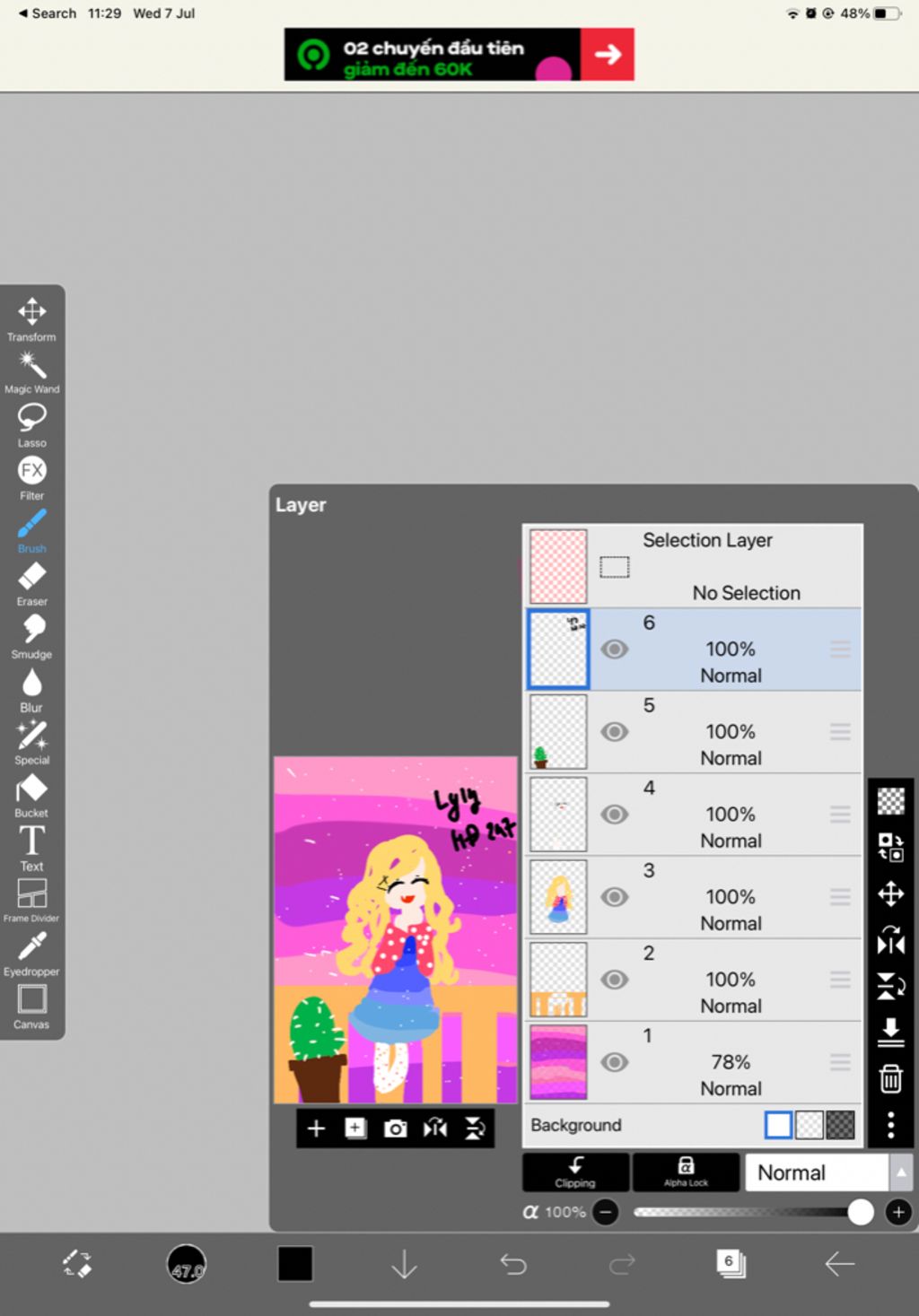Image resolution: width=919 pixels, height=1316 pixels.
Task: Flip layer horizontally in right strip
Action: pyautogui.click(x=890, y=940)
